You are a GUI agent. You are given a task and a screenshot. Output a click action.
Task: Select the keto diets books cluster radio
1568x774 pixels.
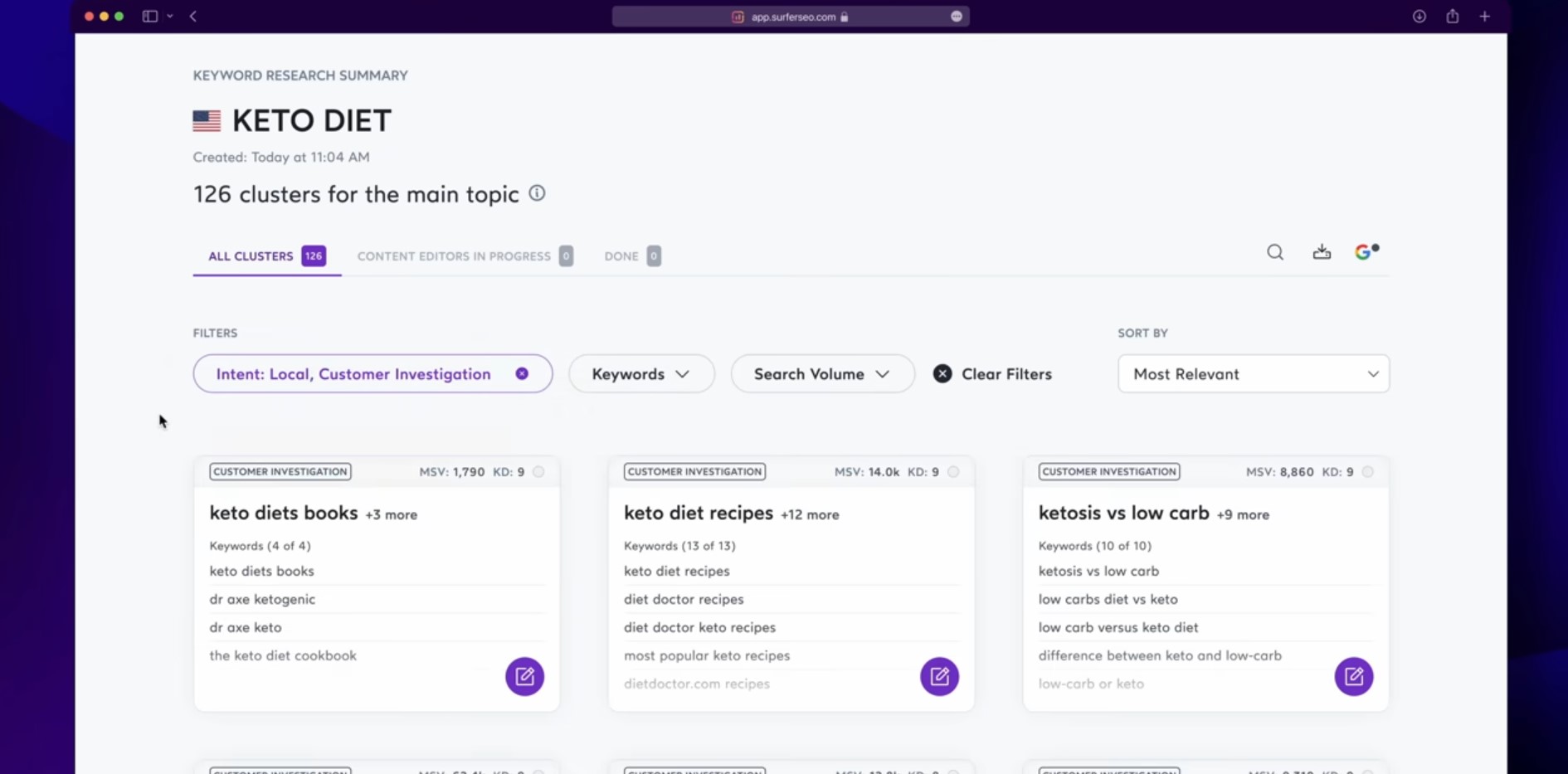click(x=538, y=472)
